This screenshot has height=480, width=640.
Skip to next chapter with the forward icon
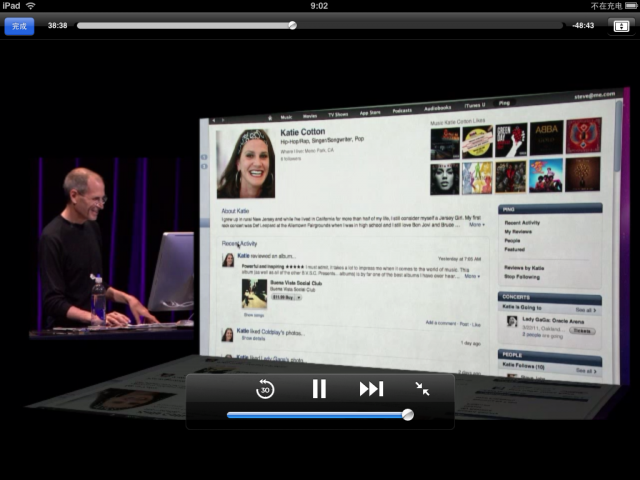coord(371,389)
